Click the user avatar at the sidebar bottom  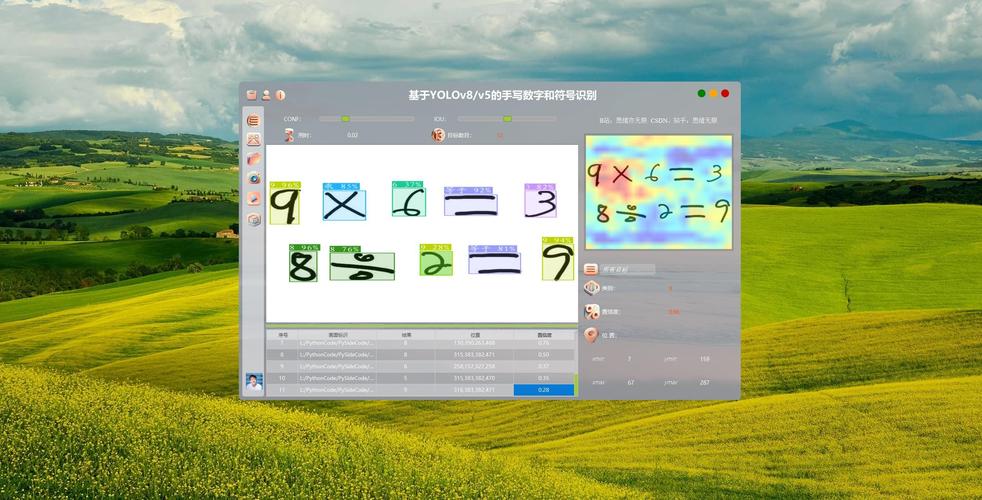254,383
